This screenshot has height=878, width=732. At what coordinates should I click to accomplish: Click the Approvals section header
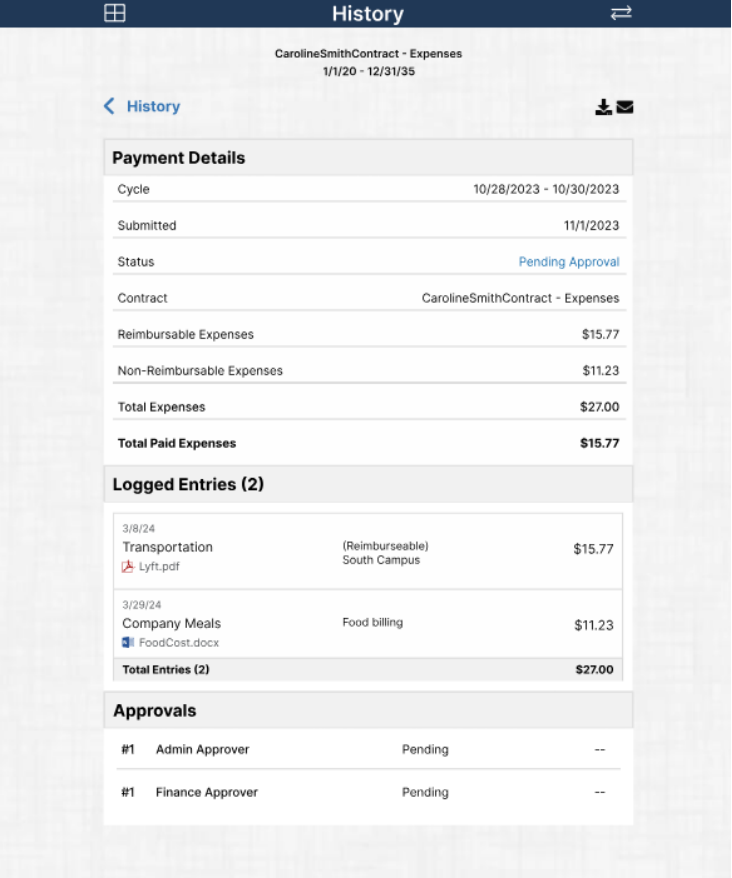pyautogui.click(x=154, y=711)
